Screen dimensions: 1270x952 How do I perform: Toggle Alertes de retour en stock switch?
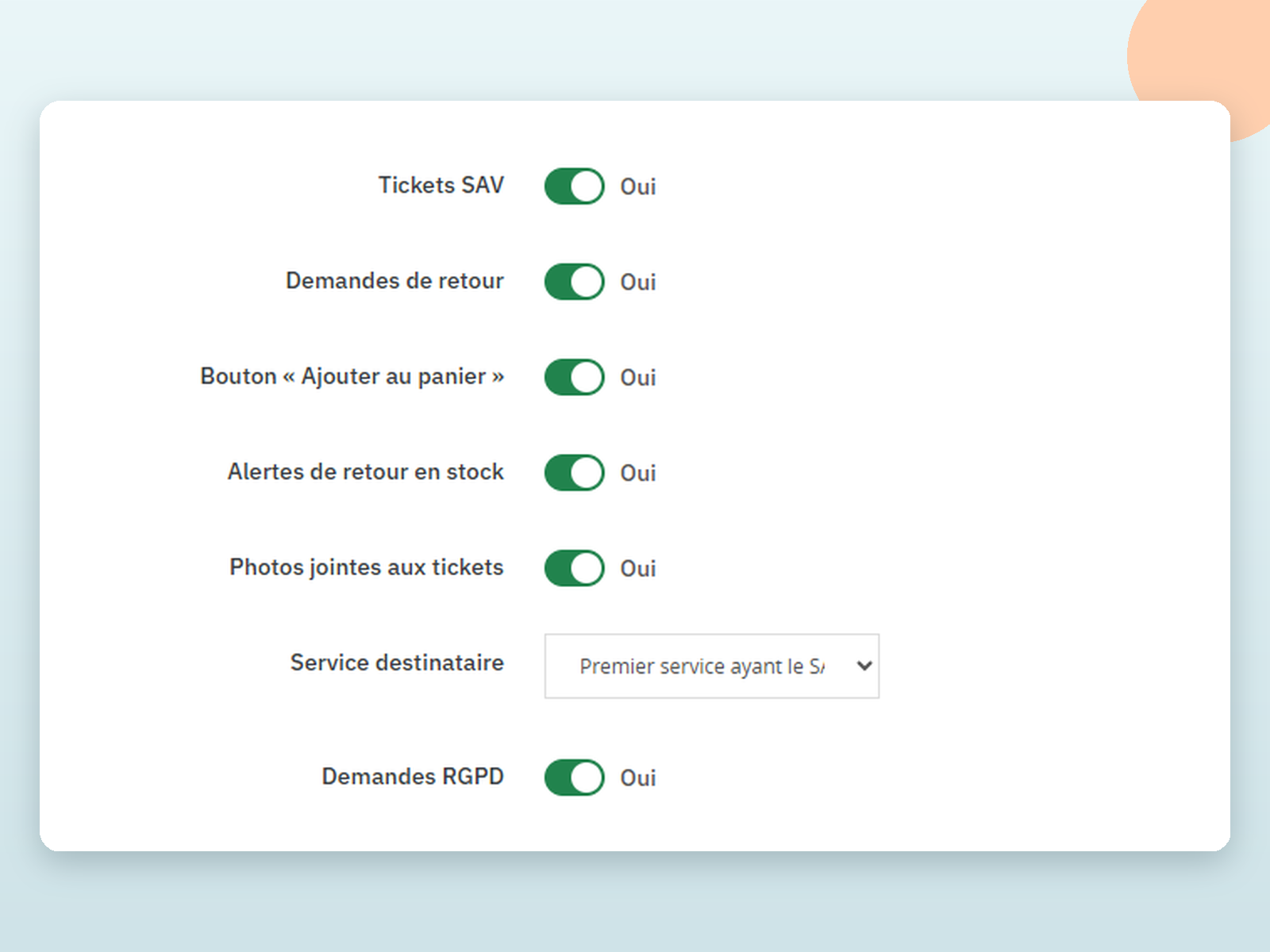574,473
